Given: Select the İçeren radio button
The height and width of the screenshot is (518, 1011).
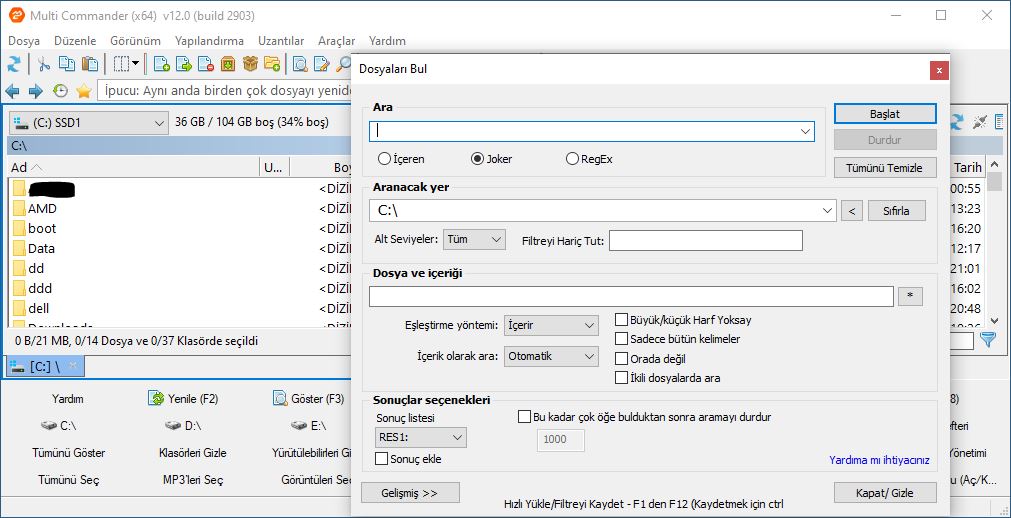Looking at the screenshot, I should [384, 159].
